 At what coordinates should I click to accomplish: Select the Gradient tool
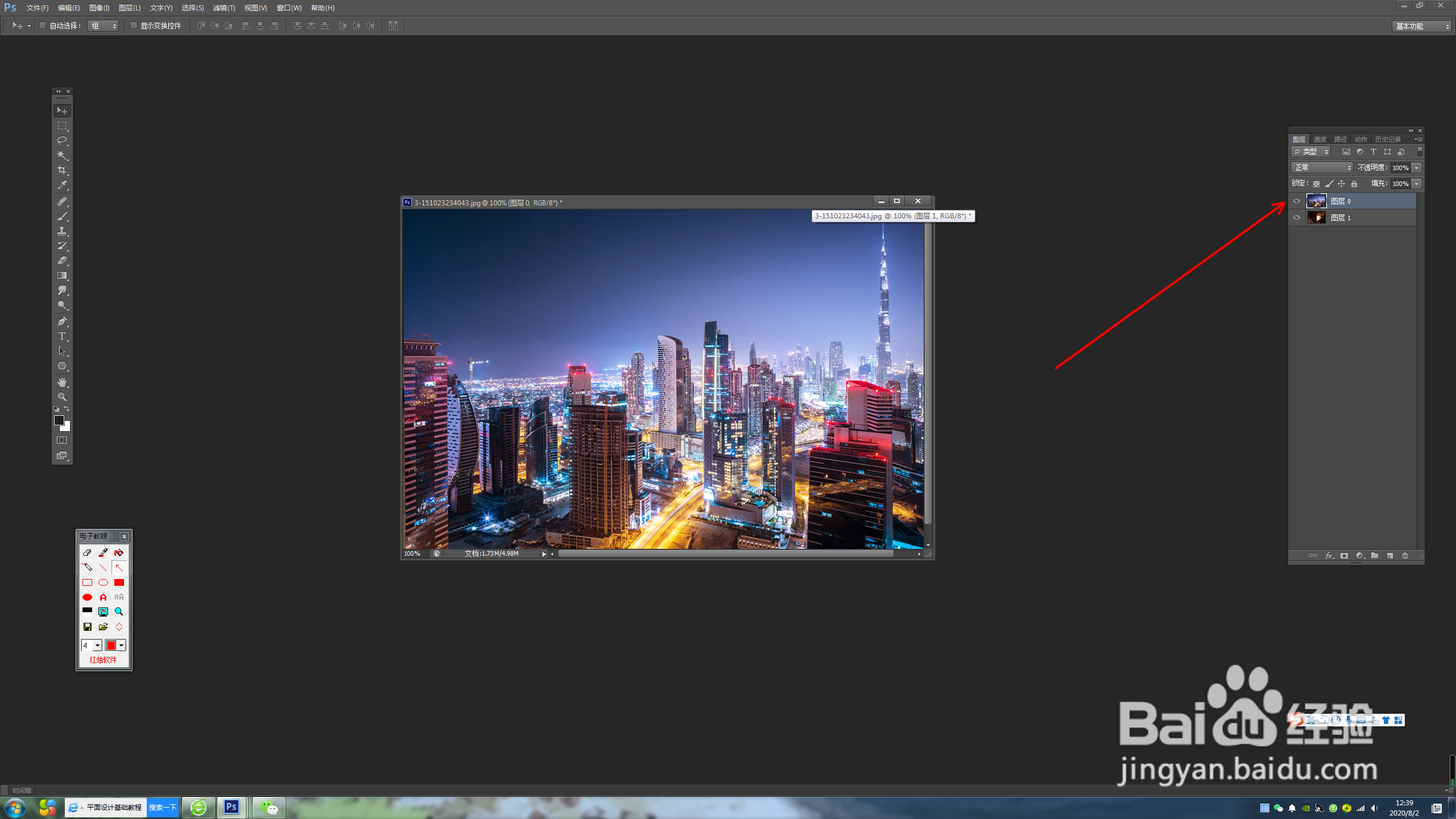62,275
